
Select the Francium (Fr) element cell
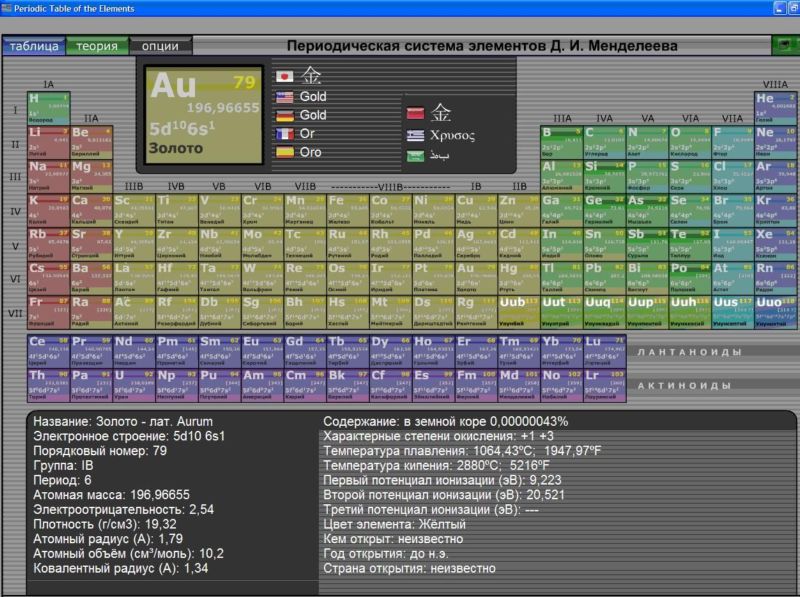click(49, 313)
